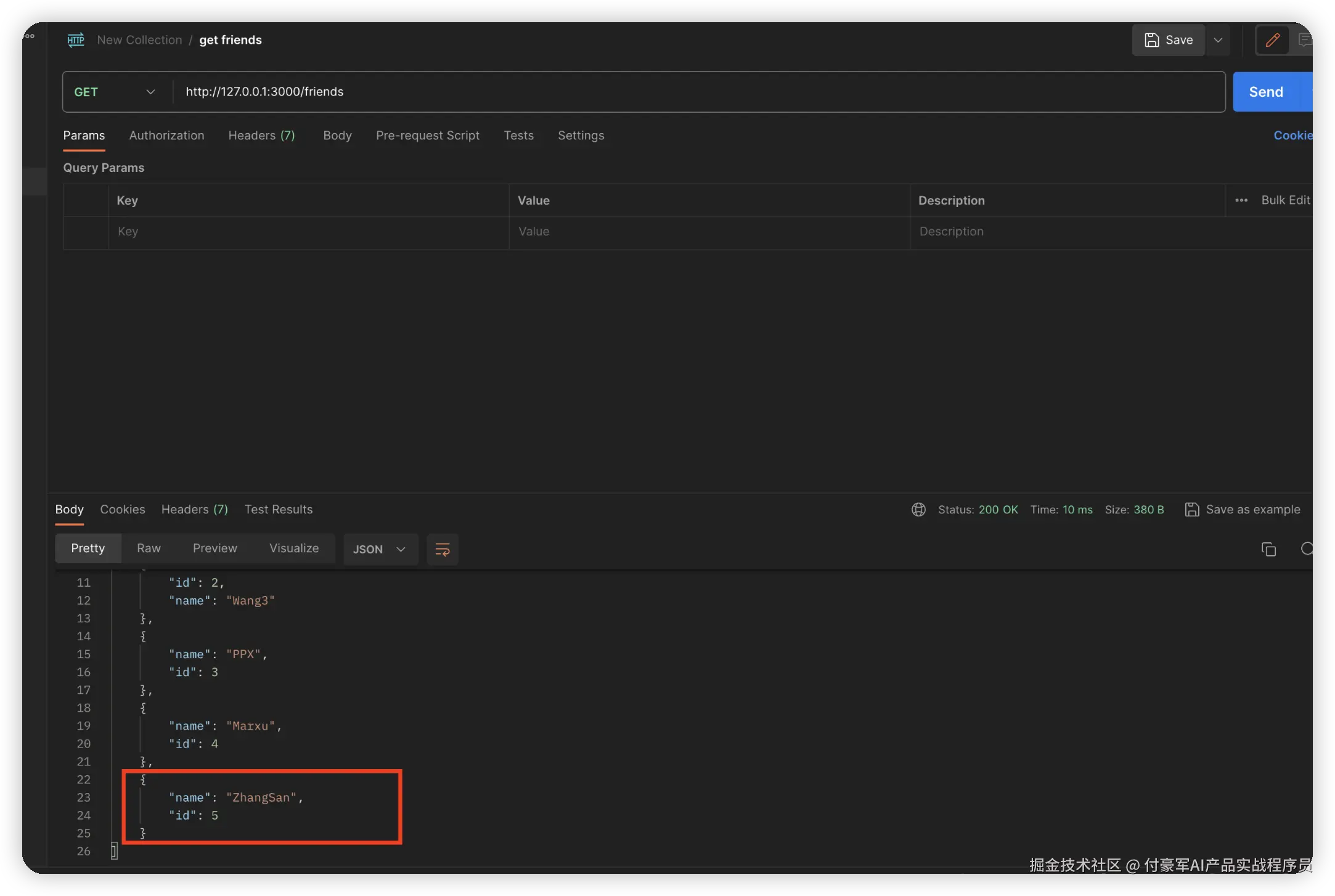
Task: Open the response Headers (7) tab
Action: [194, 510]
